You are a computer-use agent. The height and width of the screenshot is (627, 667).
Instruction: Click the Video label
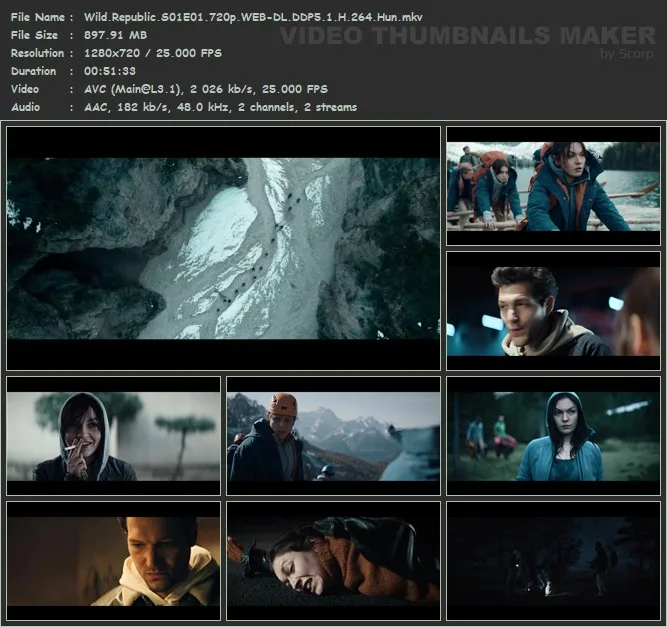25,89
